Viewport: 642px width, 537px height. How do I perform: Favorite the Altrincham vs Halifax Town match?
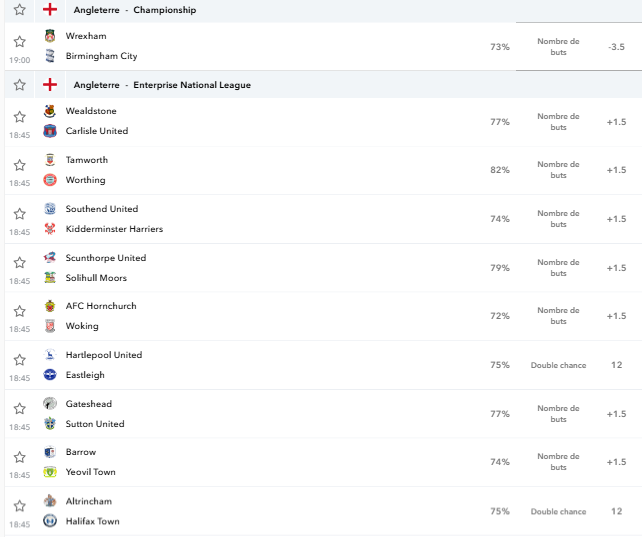[20, 506]
